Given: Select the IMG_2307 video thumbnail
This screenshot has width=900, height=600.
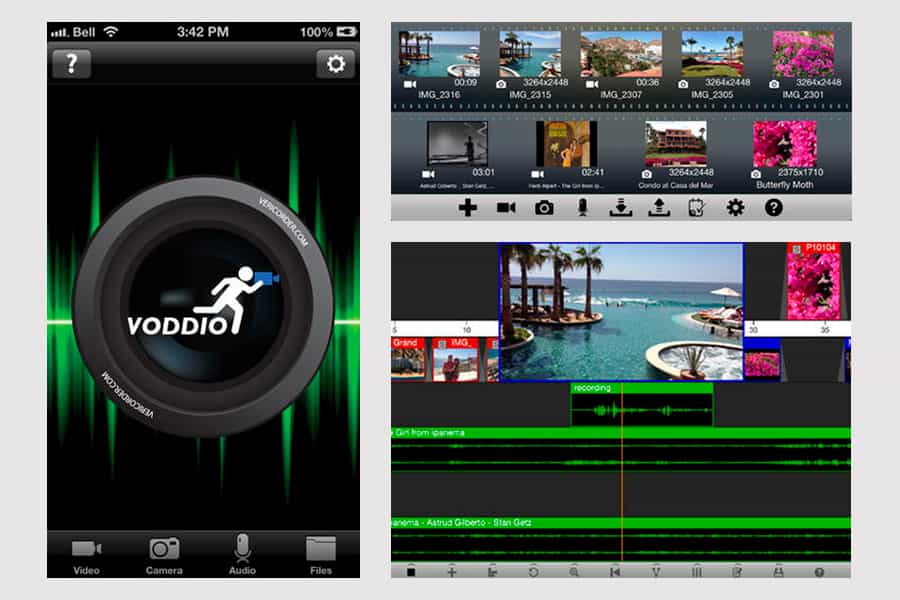Looking at the screenshot, I should [x=621, y=55].
